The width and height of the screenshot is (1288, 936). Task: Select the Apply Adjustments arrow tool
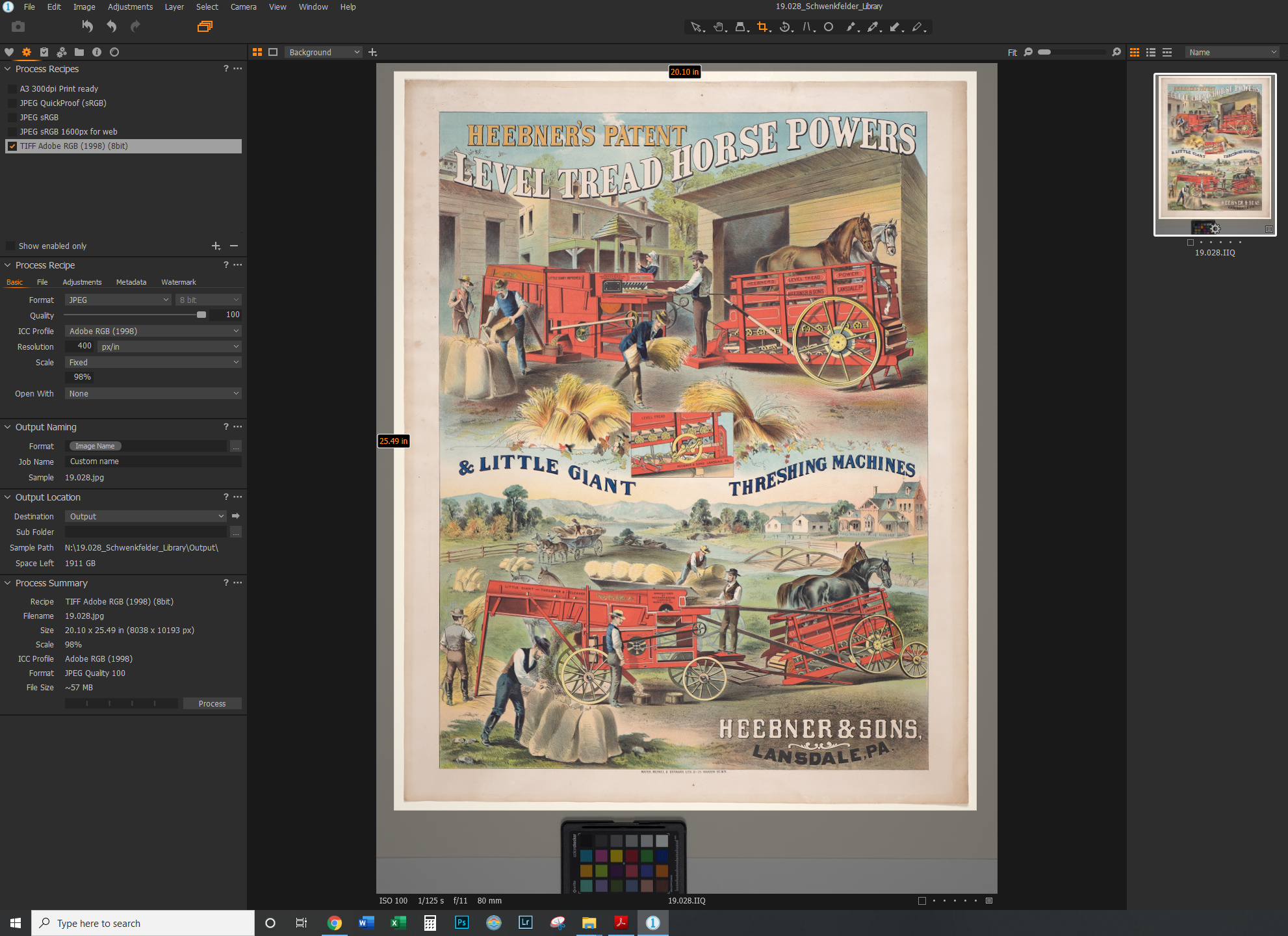pos(895,27)
